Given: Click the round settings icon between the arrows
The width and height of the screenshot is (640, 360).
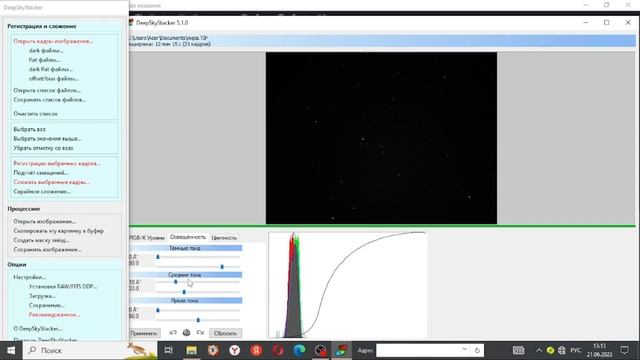Looking at the screenshot, I should [x=187, y=333].
